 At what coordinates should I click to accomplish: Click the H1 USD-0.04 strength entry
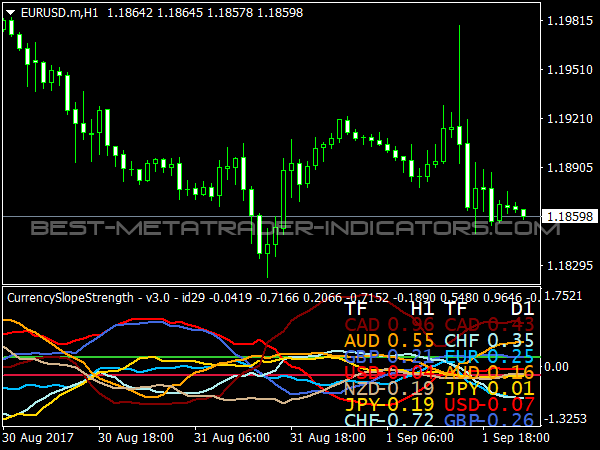click(389, 372)
